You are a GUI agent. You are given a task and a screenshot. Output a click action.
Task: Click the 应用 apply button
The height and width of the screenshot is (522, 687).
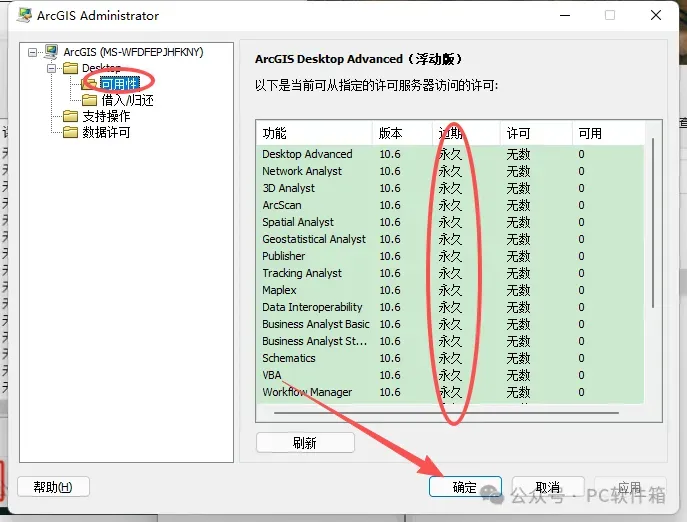[630, 486]
